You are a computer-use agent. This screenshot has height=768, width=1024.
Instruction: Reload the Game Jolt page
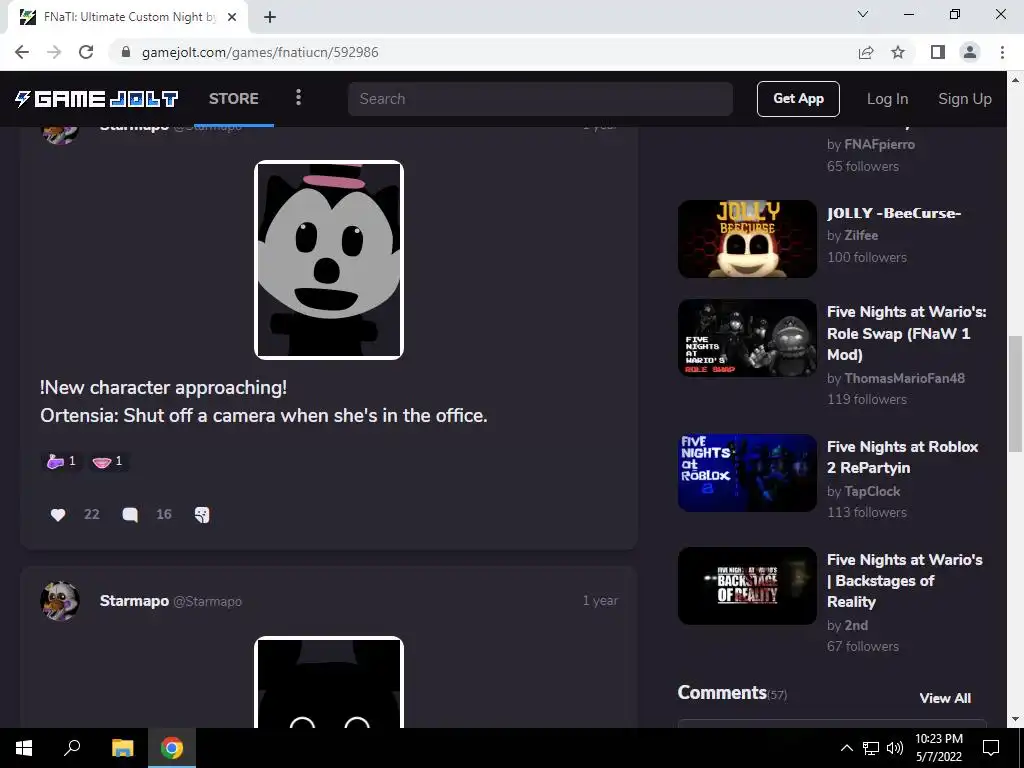pyautogui.click(x=86, y=52)
